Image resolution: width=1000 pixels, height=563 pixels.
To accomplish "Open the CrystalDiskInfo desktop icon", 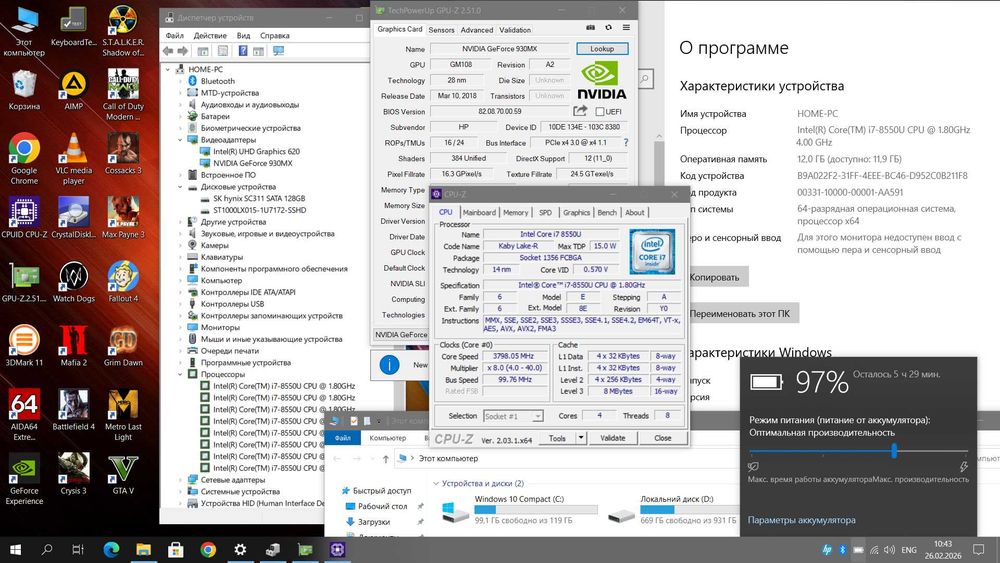I will (x=73, y=218).
